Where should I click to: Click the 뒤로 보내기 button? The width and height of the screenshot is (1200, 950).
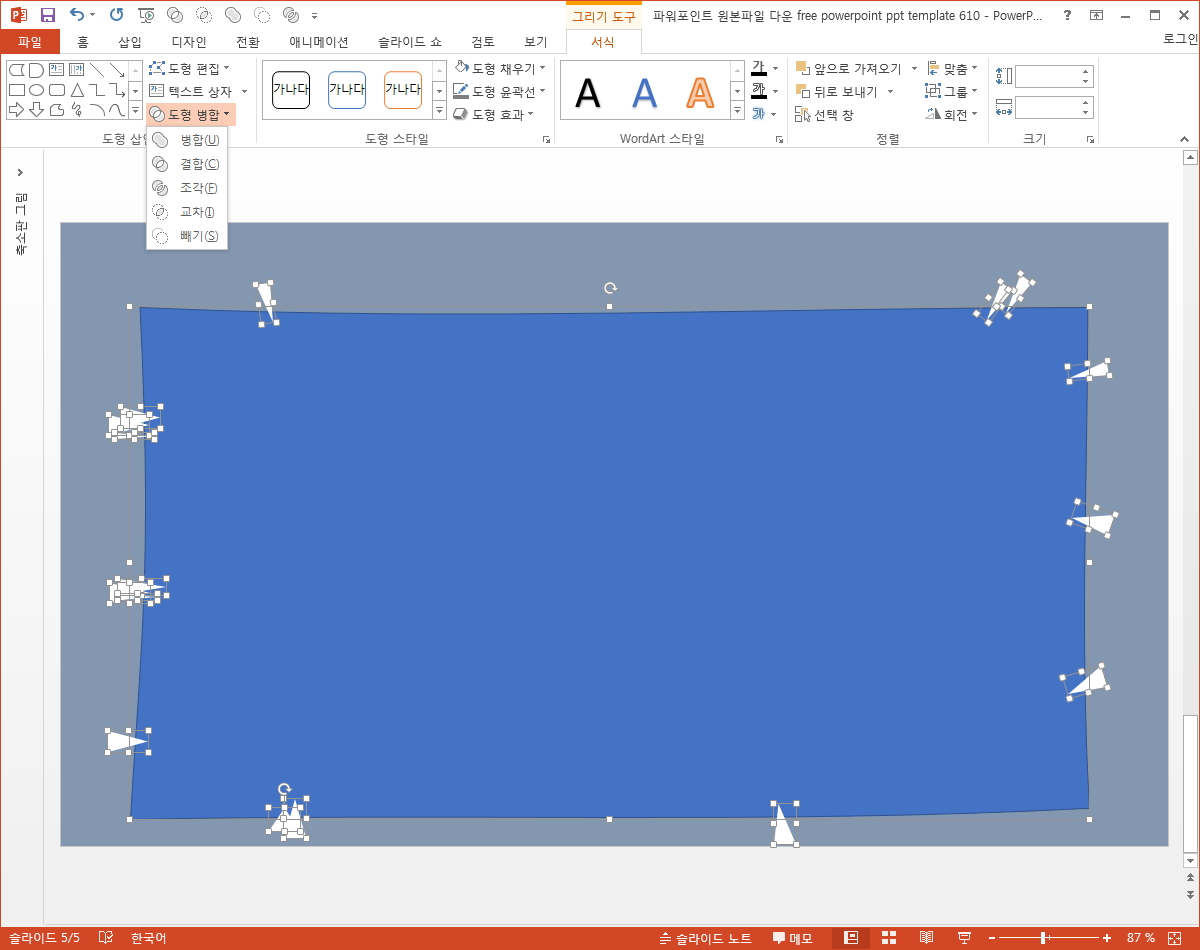(x=837, y=91)
